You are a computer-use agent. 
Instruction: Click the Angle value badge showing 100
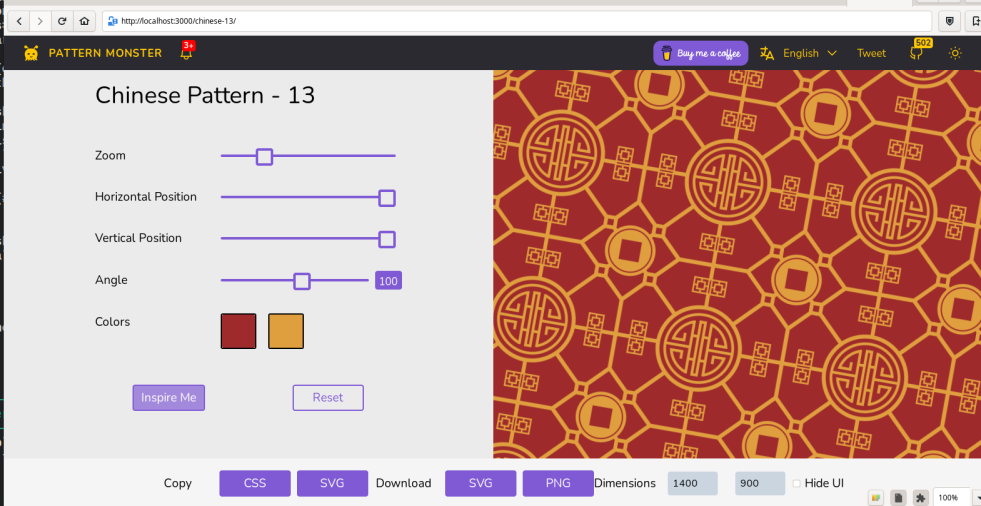[389, 281]
